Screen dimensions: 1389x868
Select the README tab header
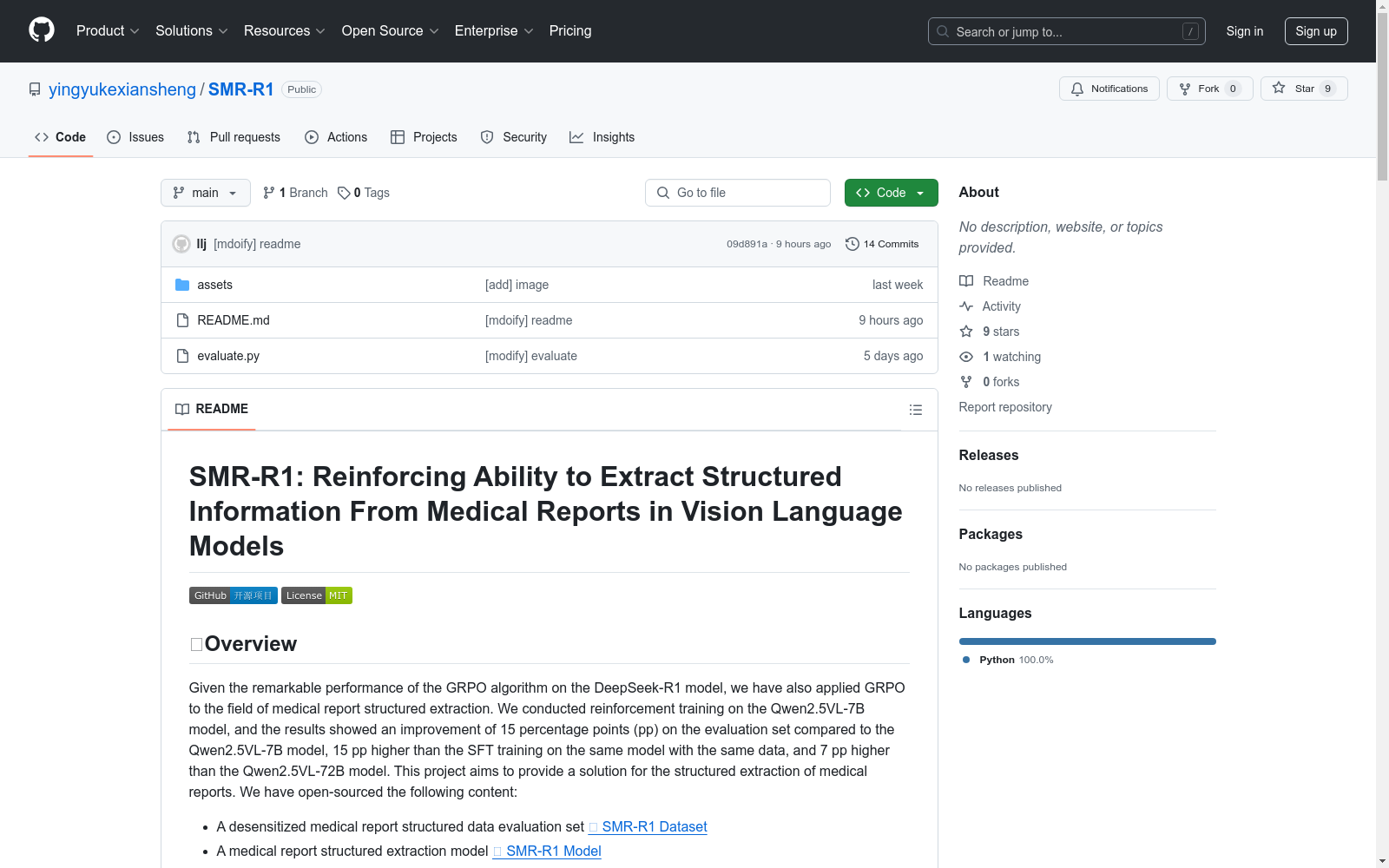212,409
